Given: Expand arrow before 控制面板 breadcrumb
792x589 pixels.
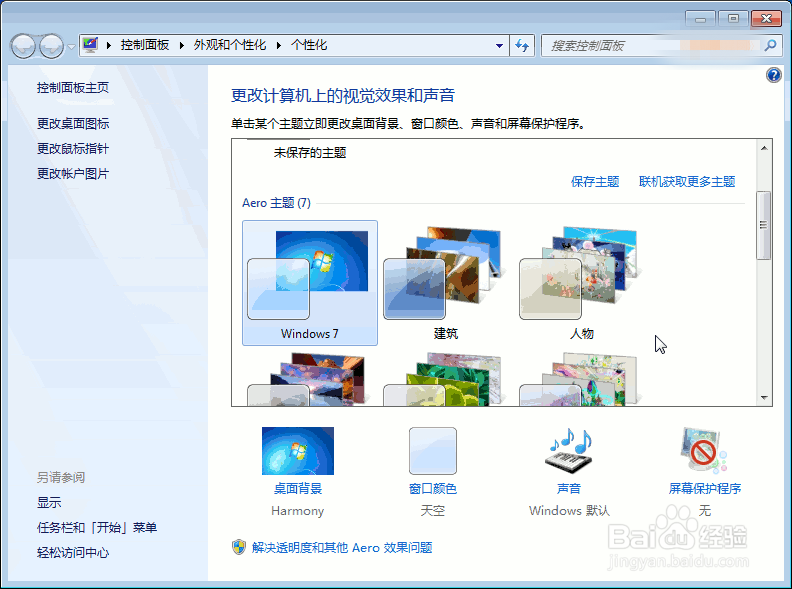Looking at the screenshot, I should tap(108, 45).
